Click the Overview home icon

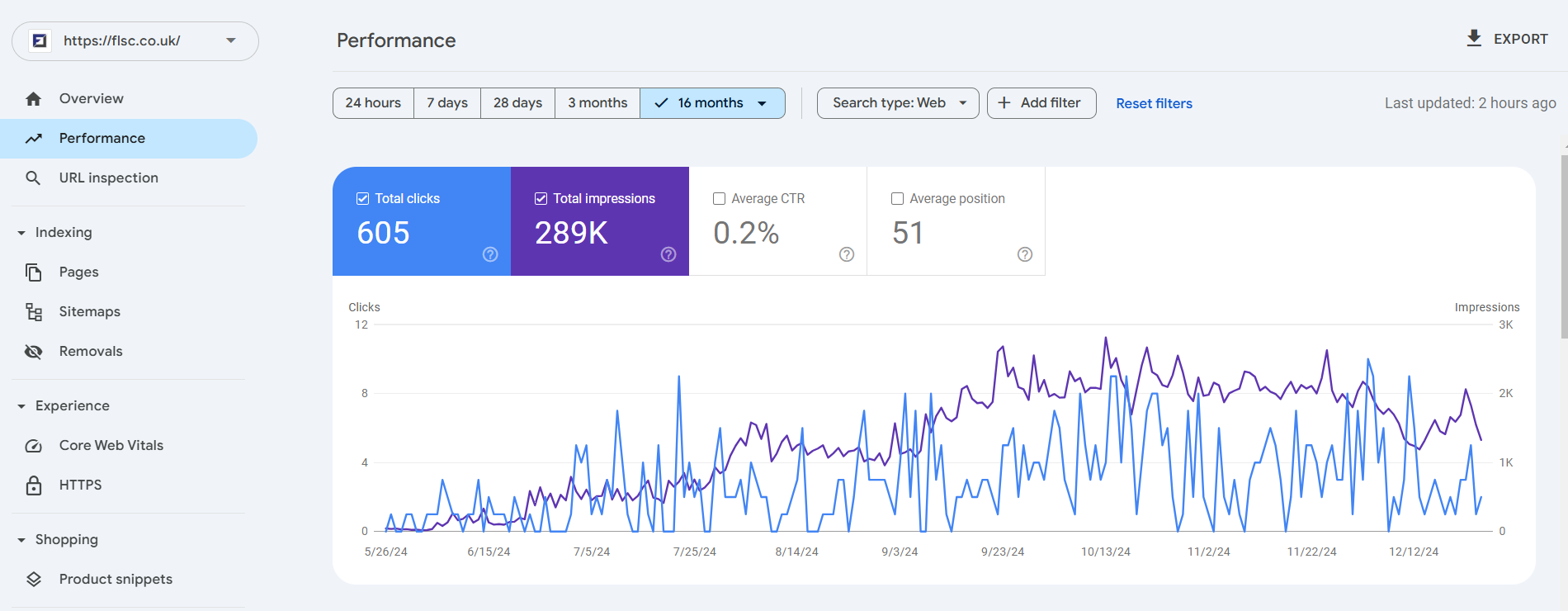33,99
